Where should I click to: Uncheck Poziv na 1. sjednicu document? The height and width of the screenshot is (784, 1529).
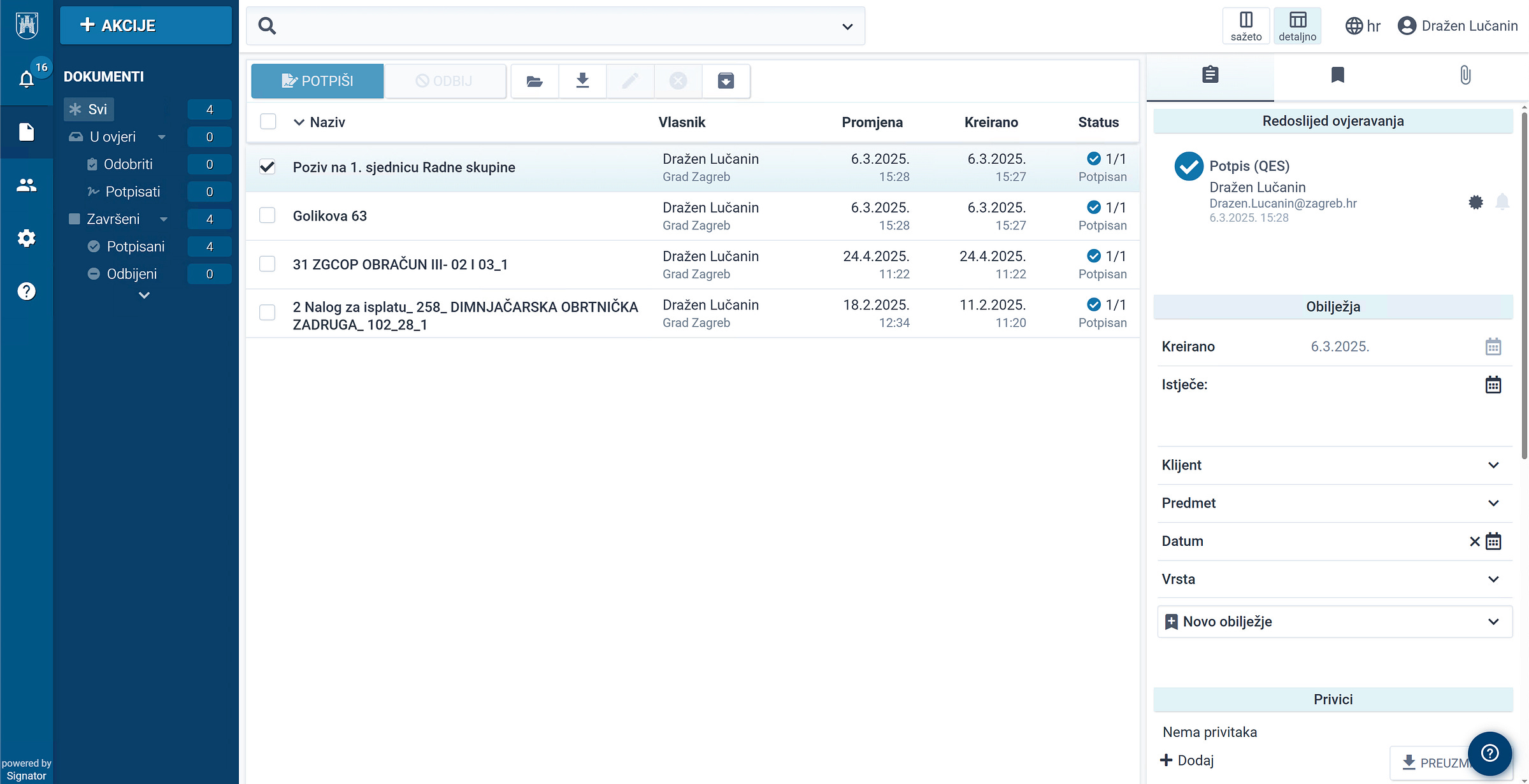pos(268,167)
